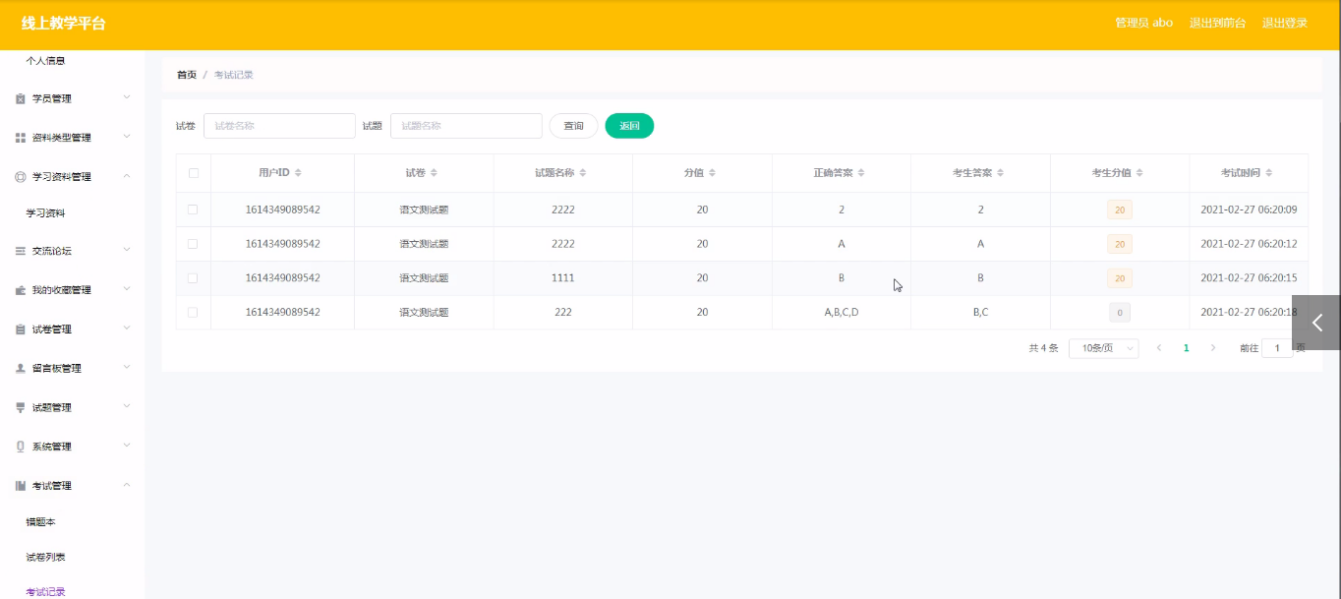Image resolution: width=1341 pixels, height=599 pixels.
Task: Click the 交流论坛 list icon
Action: [20, 251]
